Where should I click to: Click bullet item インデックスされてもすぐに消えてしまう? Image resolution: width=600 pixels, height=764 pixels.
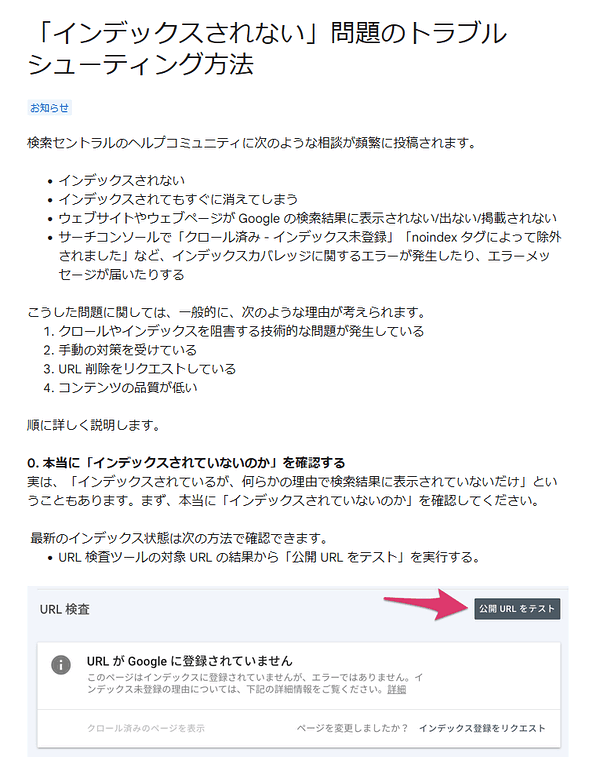pos(178,199)
